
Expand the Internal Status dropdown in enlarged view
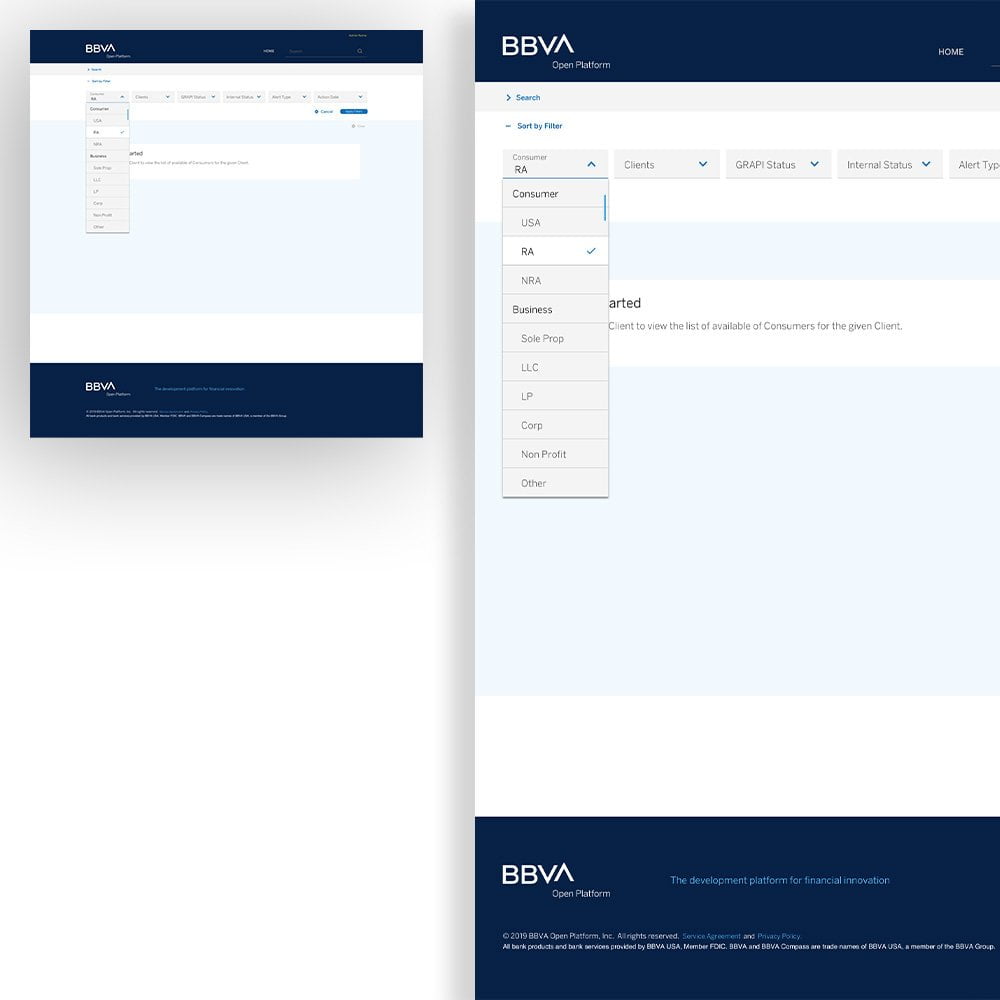926,164
